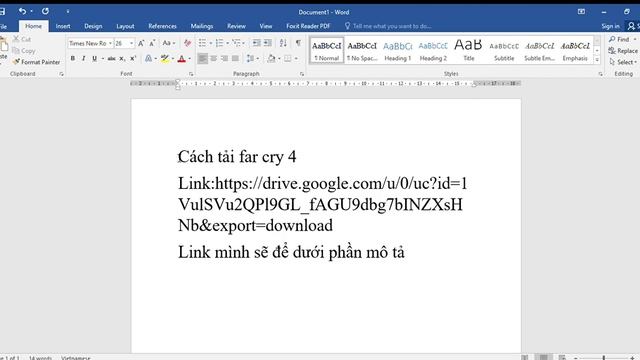
Task: Apply the Normal style
Action: coord(327,51)
